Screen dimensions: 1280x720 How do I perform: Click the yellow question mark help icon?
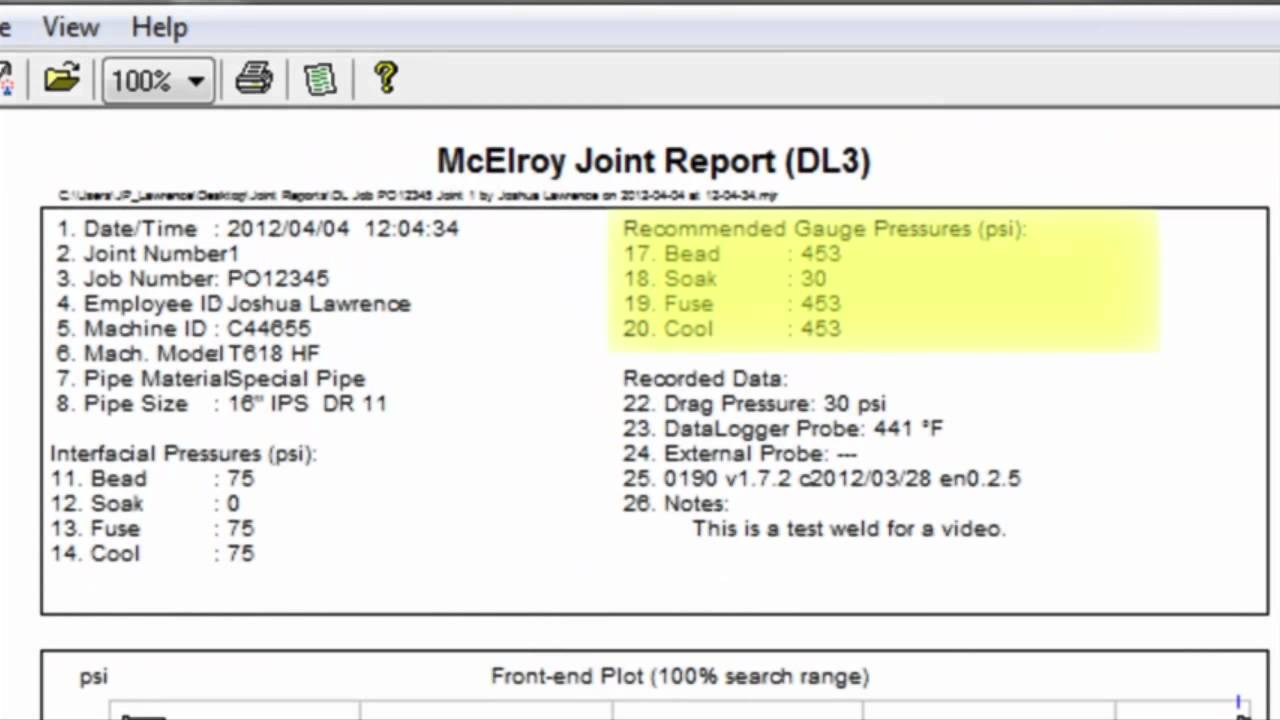click(386, 78)
